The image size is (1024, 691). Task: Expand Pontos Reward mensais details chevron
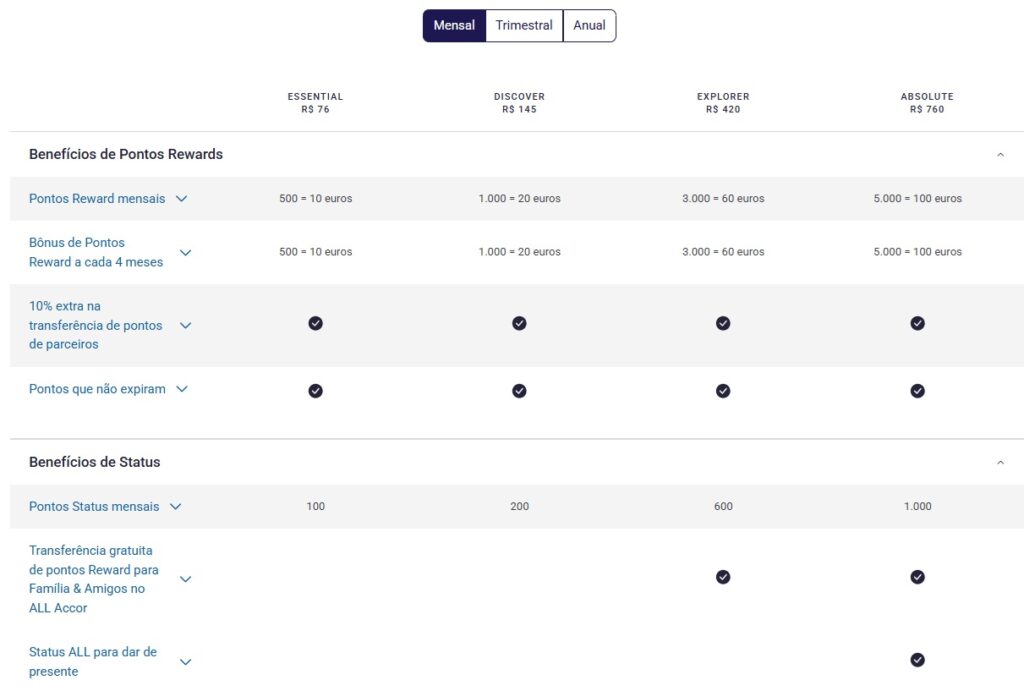click(182, 199)
